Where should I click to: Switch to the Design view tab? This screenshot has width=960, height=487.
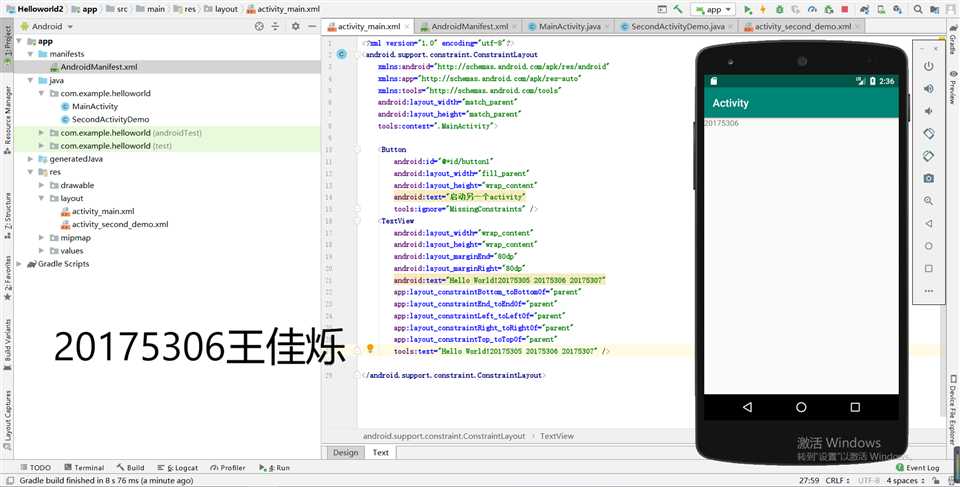pos(345,453)
